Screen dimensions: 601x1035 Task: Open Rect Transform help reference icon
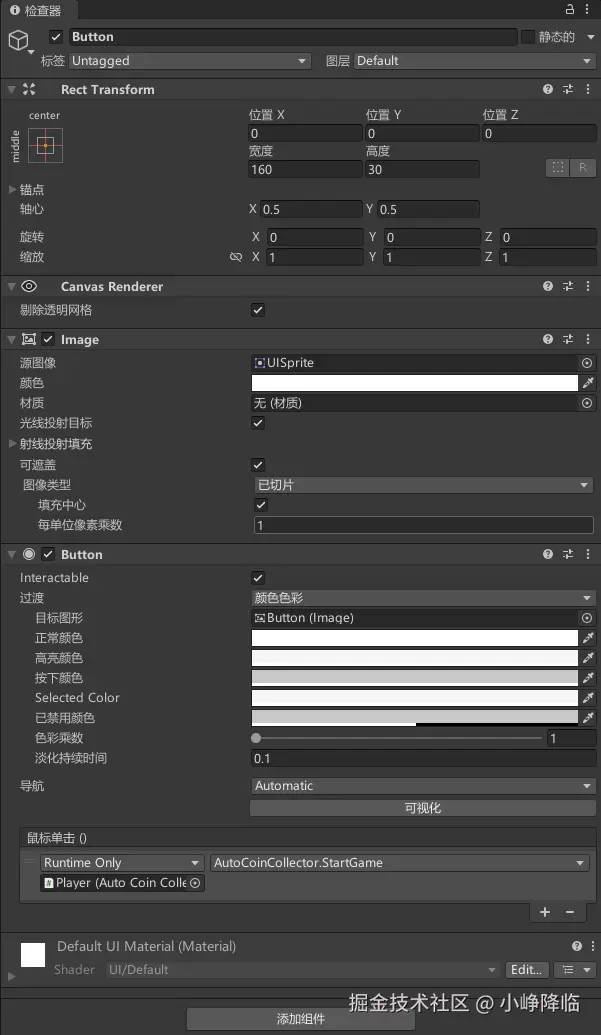548,89
